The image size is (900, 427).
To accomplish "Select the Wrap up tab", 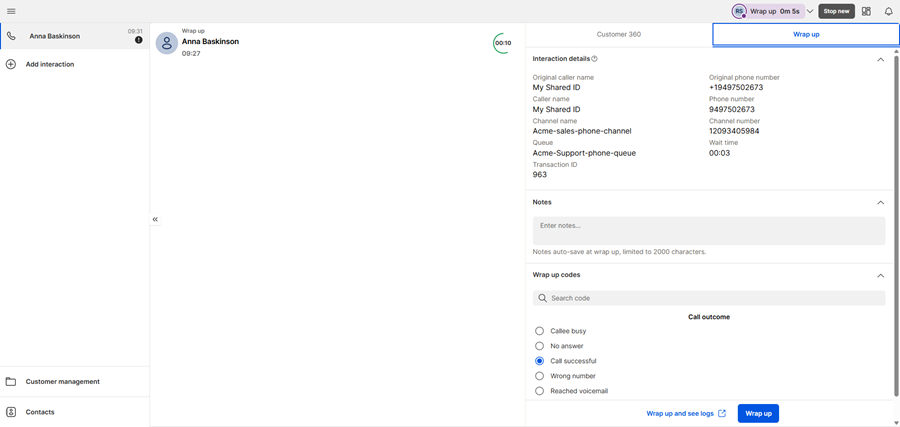I will click(806, 34).
